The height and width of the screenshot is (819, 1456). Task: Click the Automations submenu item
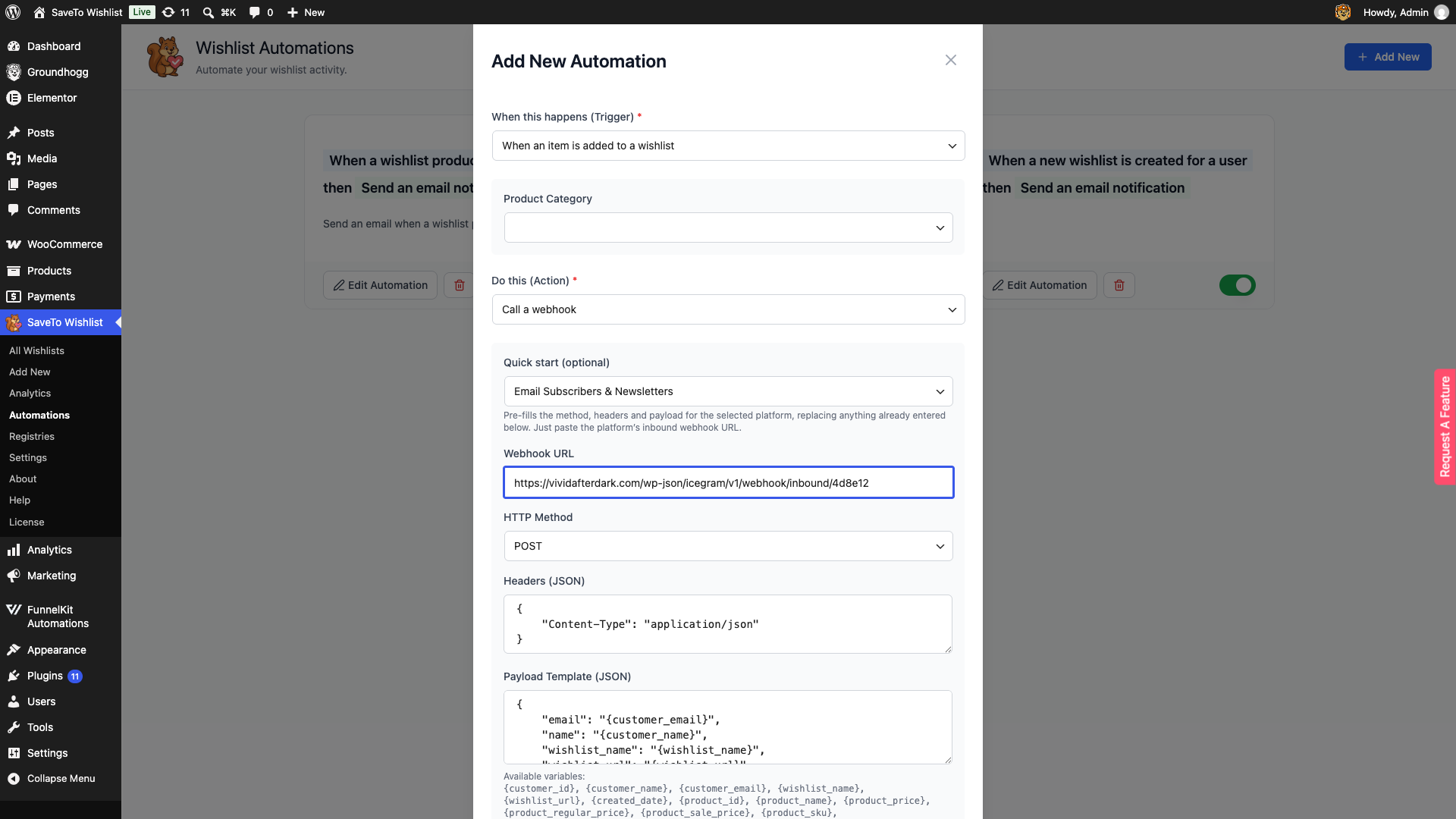click(39, 415)
